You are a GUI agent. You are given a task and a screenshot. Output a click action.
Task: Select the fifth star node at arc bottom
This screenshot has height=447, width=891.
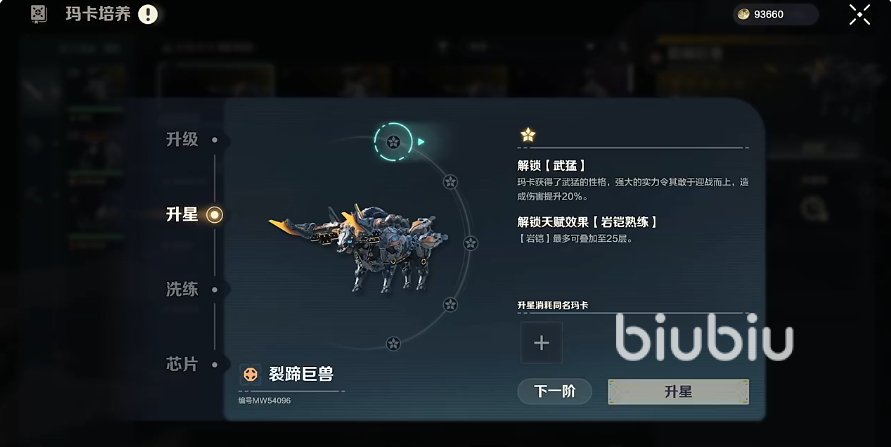[393, 344]
